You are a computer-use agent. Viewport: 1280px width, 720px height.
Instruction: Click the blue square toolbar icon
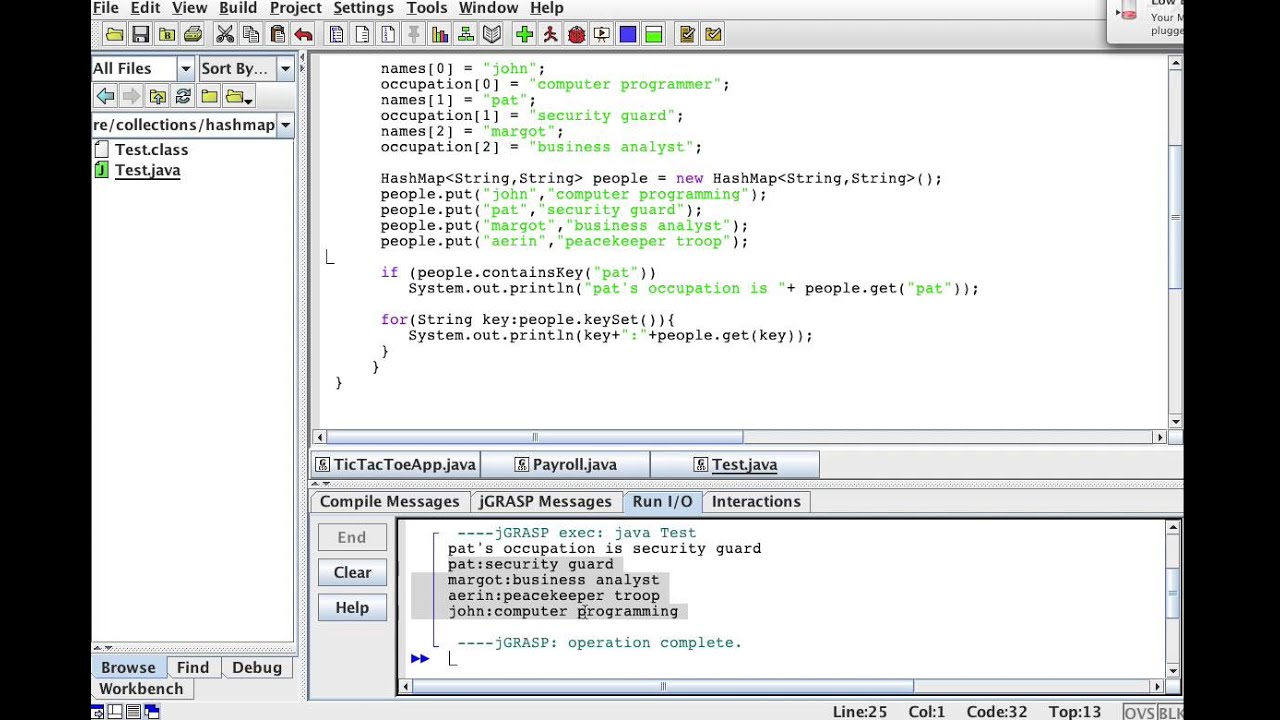pos(628,34)
